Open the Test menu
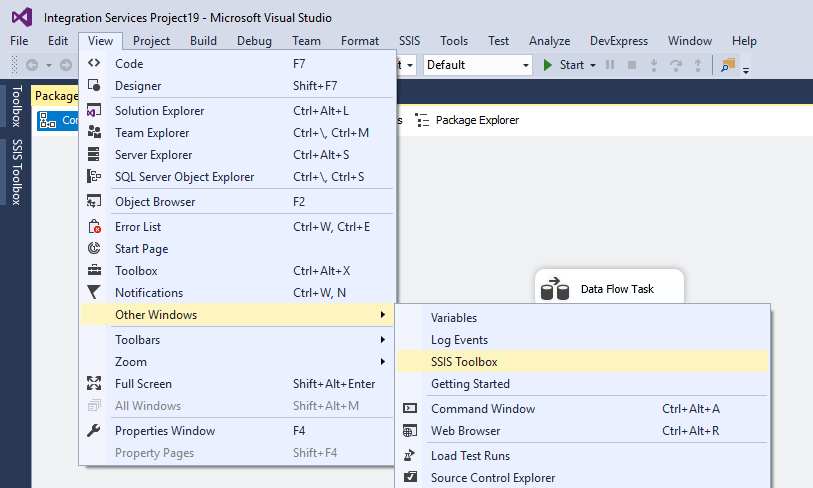 click(498, 41)
